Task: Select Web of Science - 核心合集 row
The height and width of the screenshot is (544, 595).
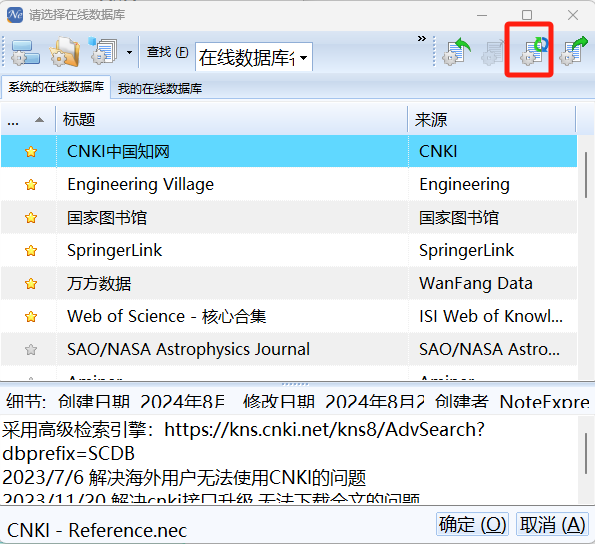Action: 166,316
